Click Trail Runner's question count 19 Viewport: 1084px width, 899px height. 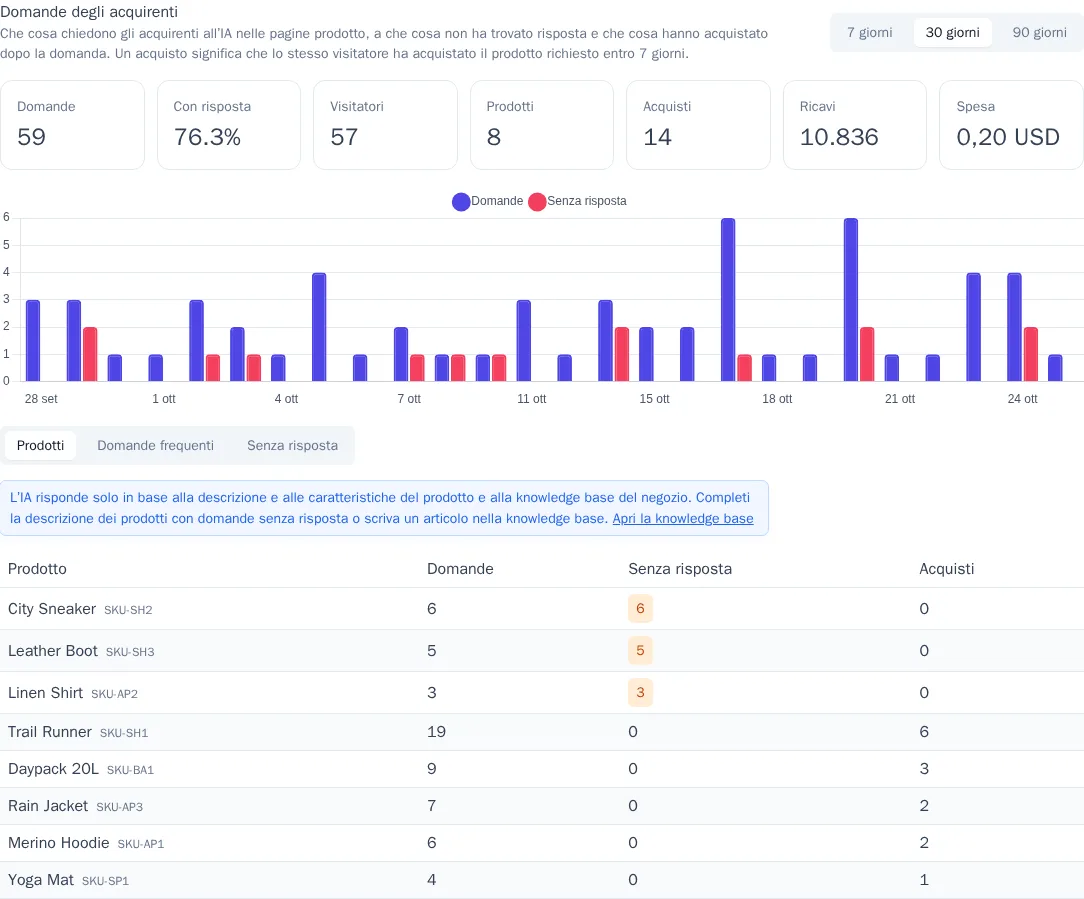[436, 732]
